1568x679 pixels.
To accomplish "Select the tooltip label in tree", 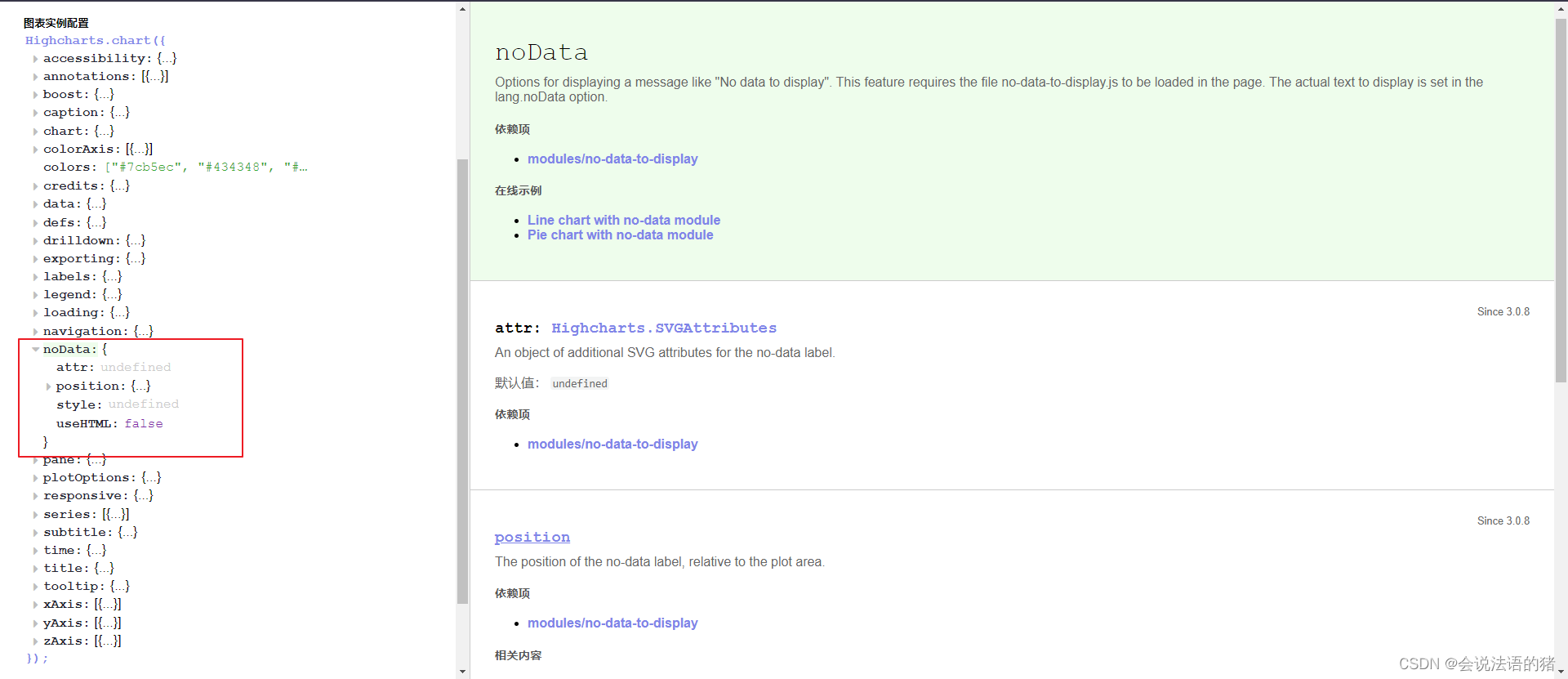I will coord(74,587).
